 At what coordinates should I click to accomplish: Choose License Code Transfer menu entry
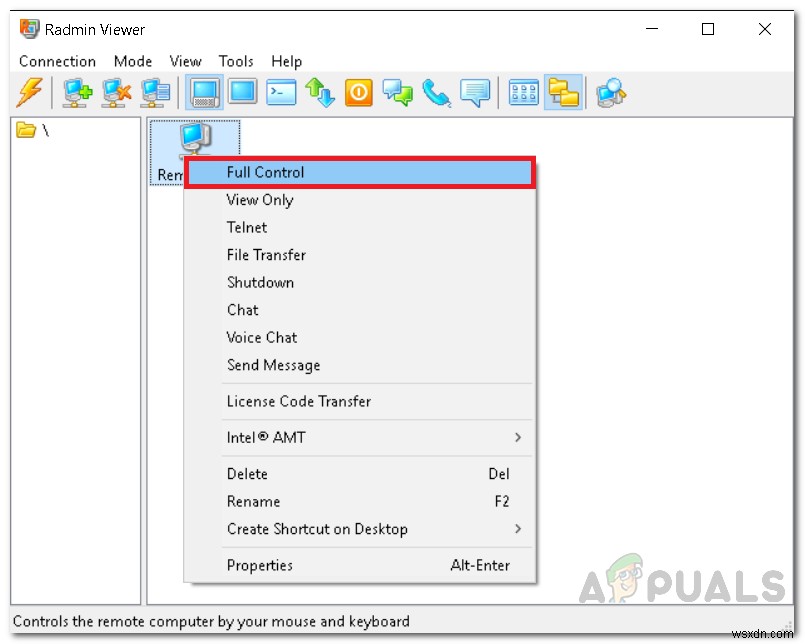click(x=359, y=401)
